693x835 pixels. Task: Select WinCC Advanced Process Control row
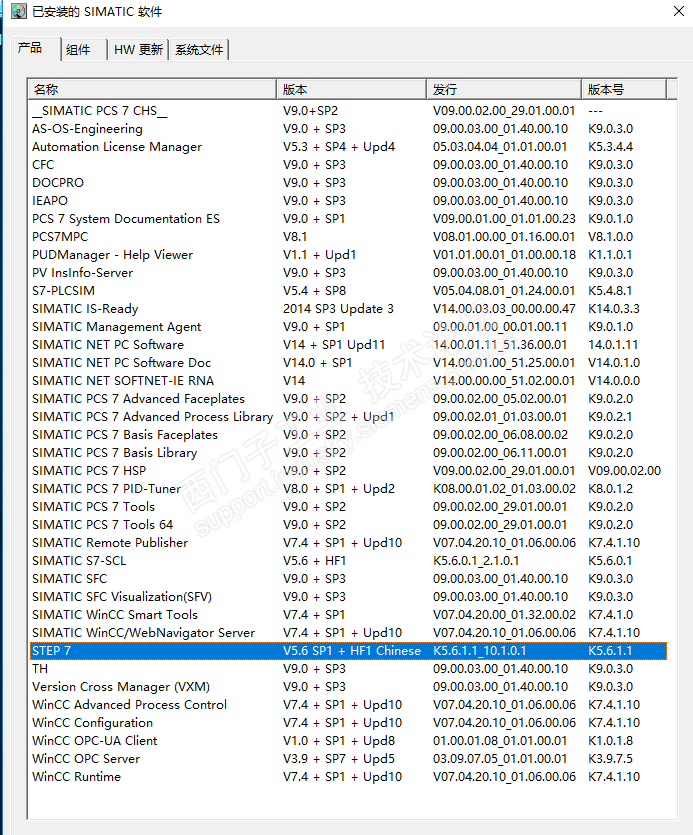pos(348,705)
